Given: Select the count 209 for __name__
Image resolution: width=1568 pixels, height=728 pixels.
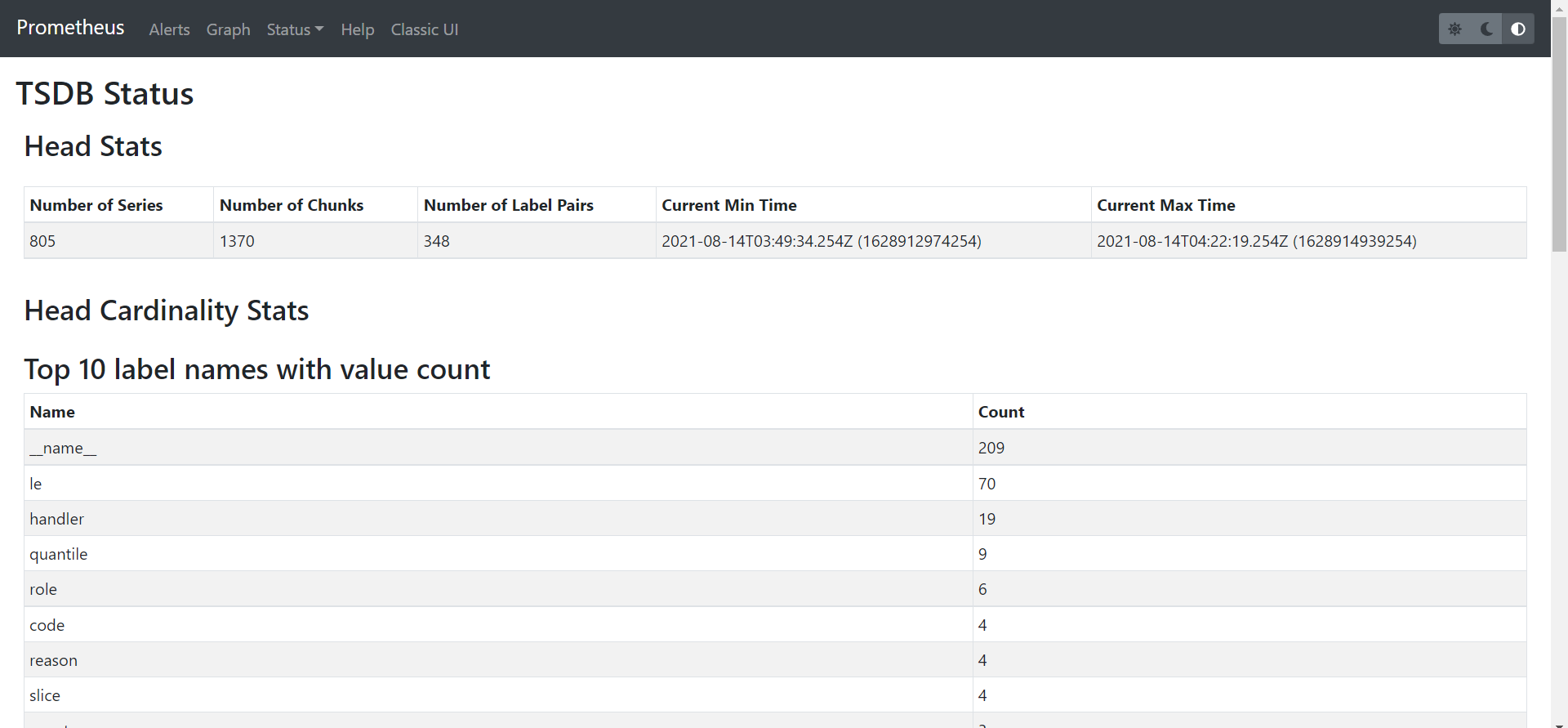Looking at the screenshot, I should 991,448.
